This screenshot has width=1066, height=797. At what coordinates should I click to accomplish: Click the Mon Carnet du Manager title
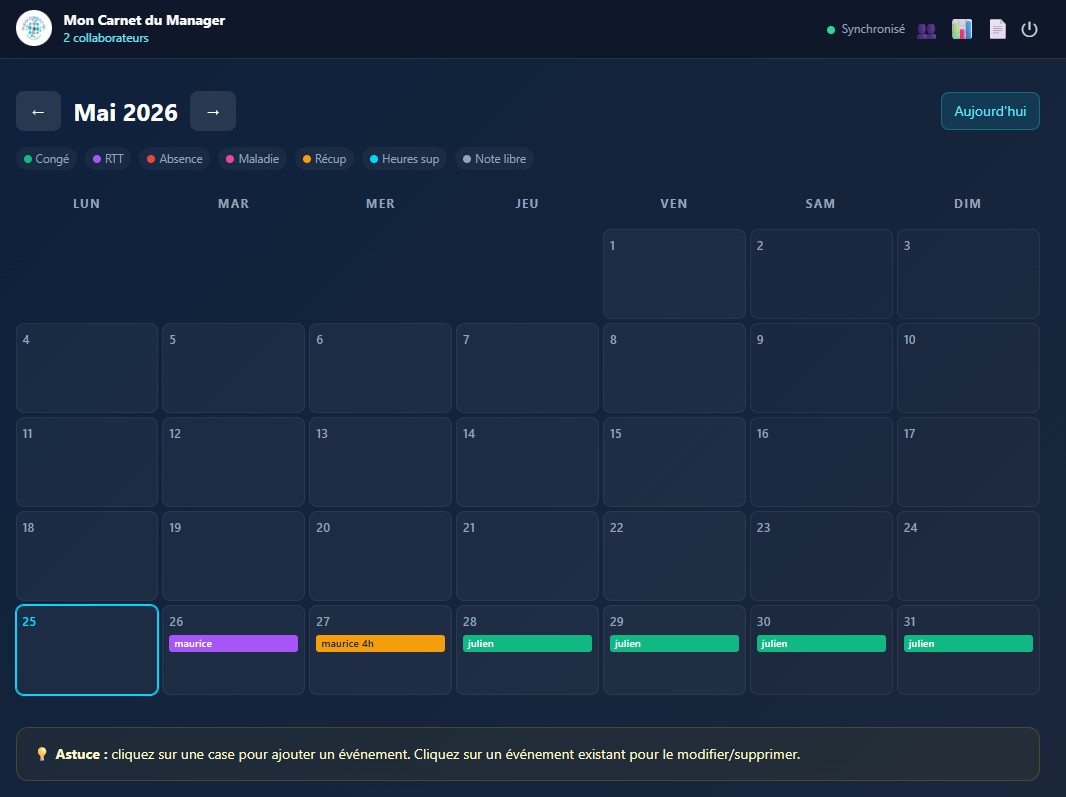pos(144,20)
